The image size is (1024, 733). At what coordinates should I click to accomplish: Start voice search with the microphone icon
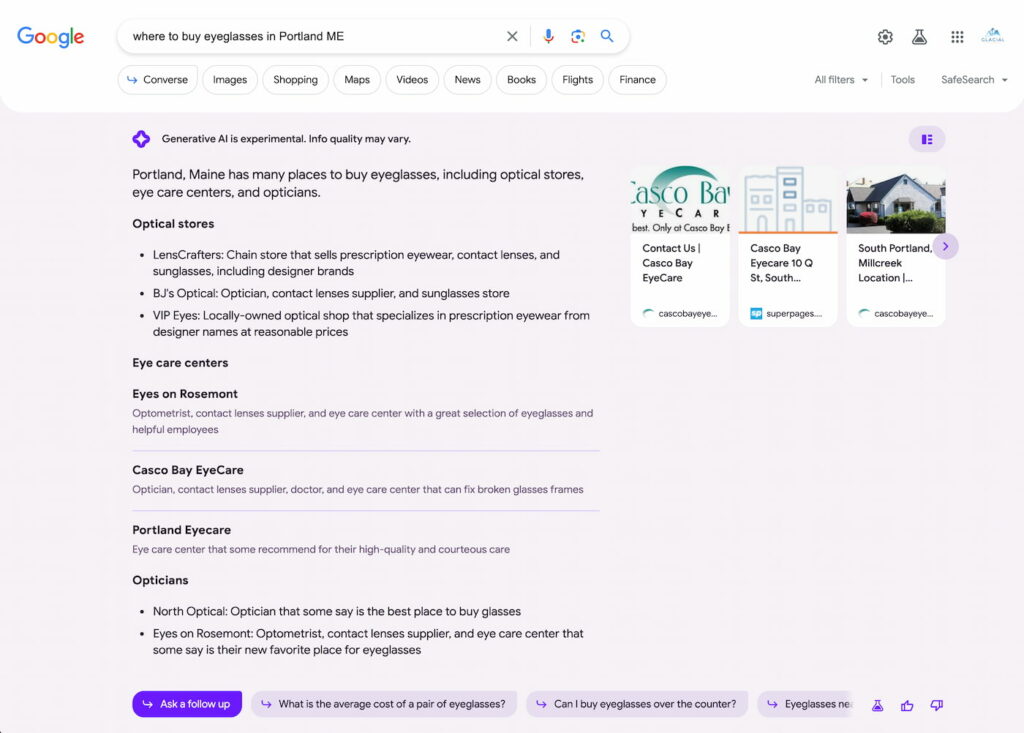(549, 37)
